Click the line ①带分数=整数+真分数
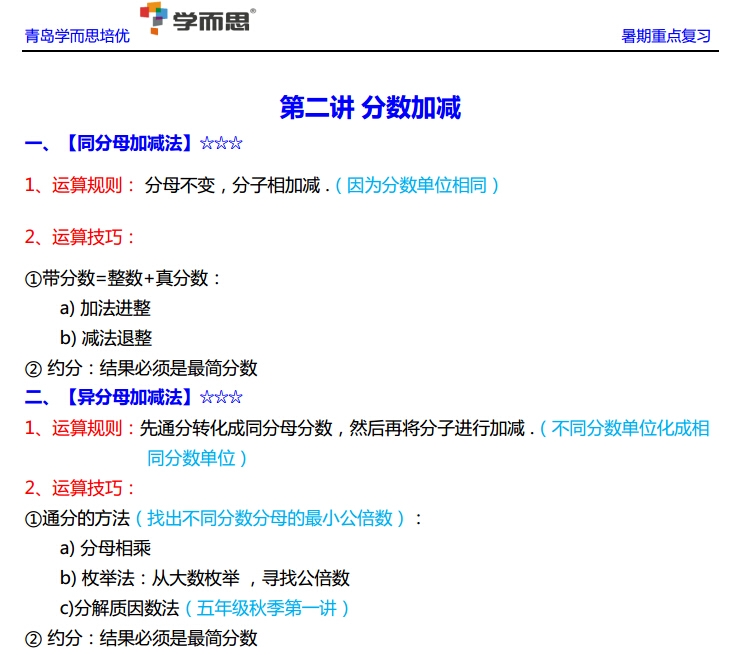 [123, 279]
